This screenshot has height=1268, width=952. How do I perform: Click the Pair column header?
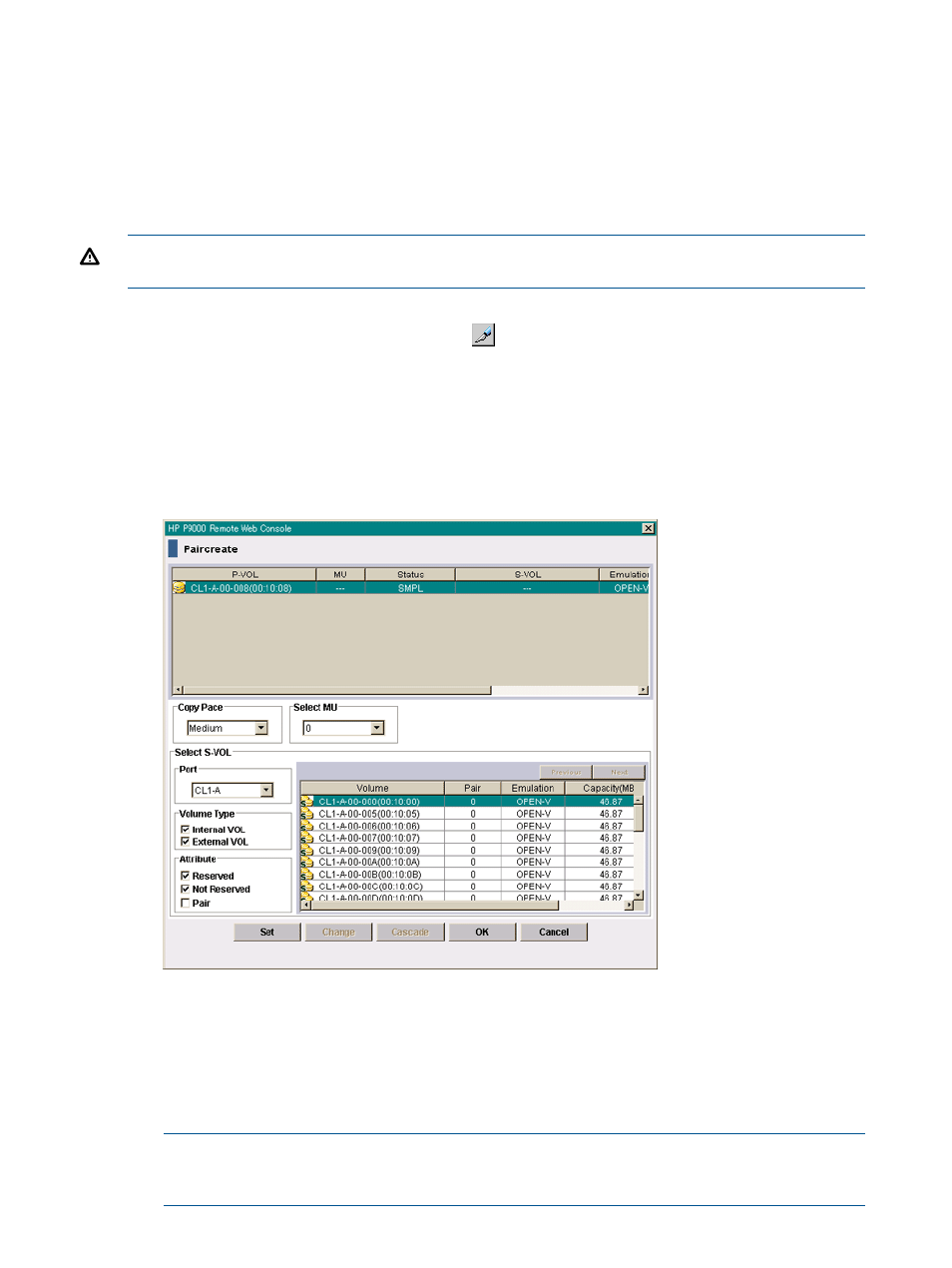(472, 788)
